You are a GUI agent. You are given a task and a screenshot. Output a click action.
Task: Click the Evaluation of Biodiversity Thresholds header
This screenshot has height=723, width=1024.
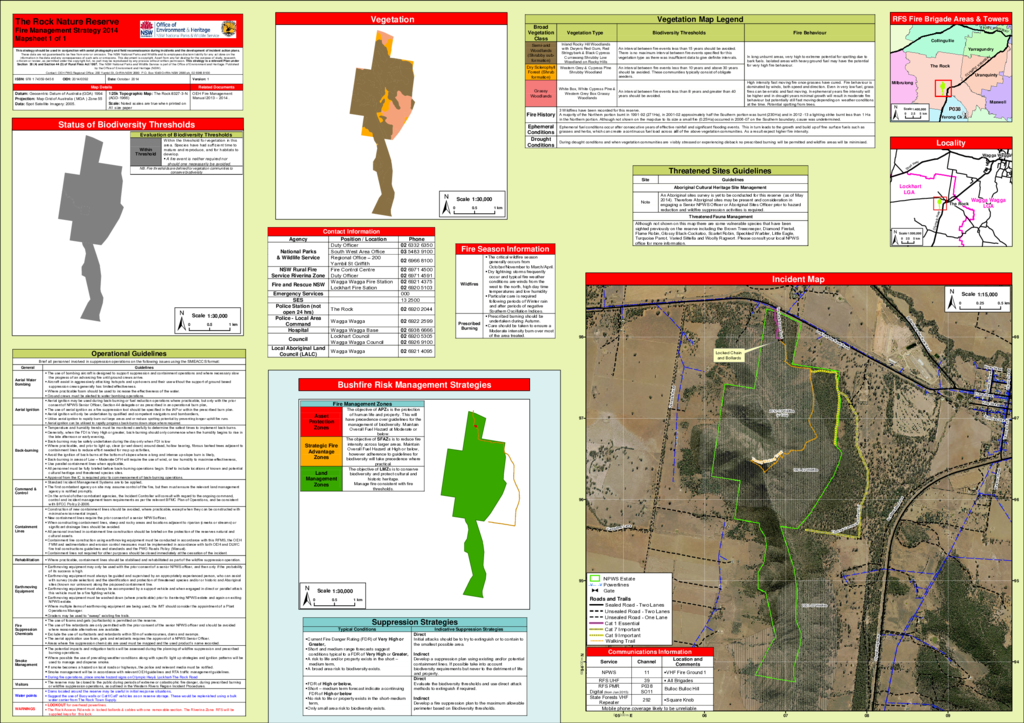(186, 135)
